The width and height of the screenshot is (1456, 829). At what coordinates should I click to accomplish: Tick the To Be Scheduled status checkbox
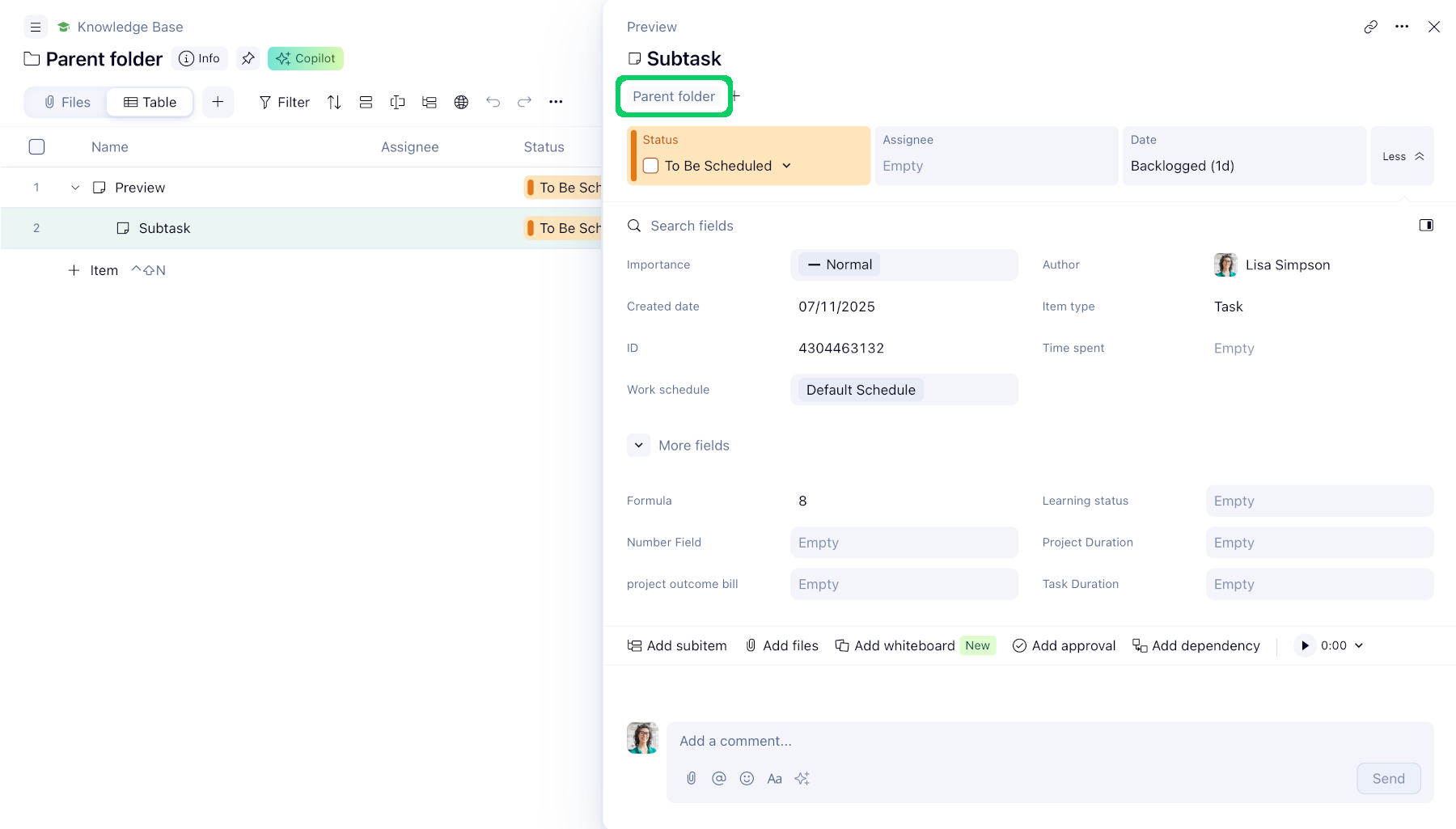point(651,166)
